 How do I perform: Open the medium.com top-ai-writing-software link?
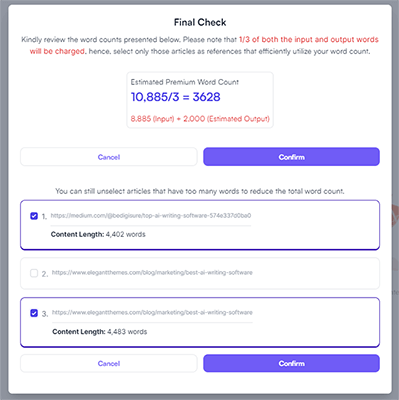point(151,216)
